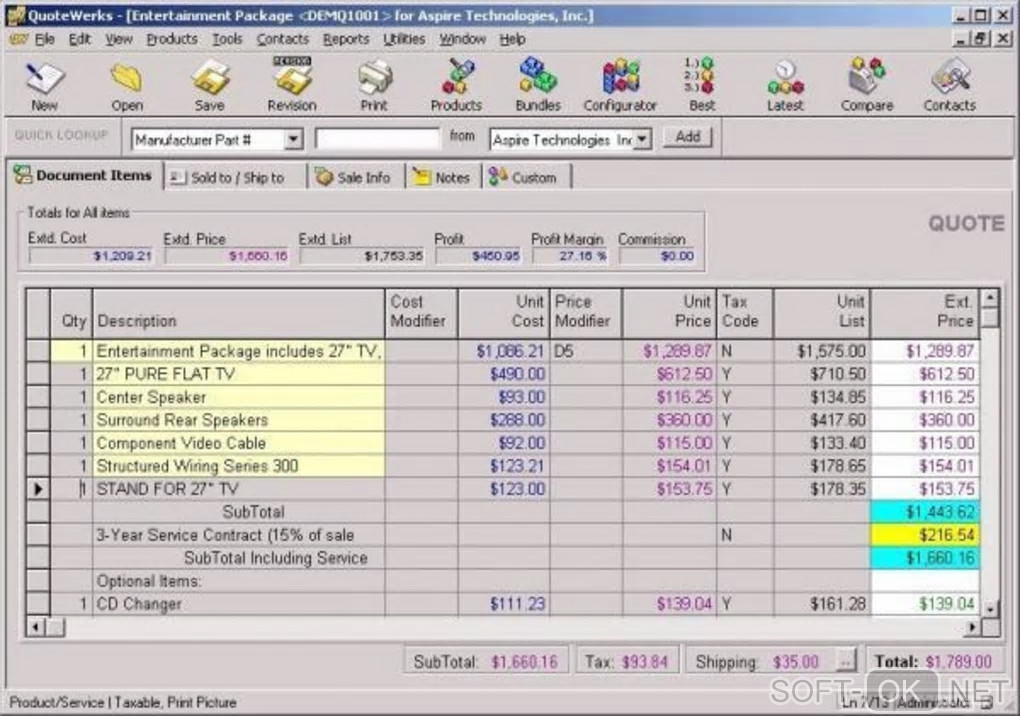Open the Tools menu
The width and height of the screenshot is (1020, 716).
tap(227, 40)
